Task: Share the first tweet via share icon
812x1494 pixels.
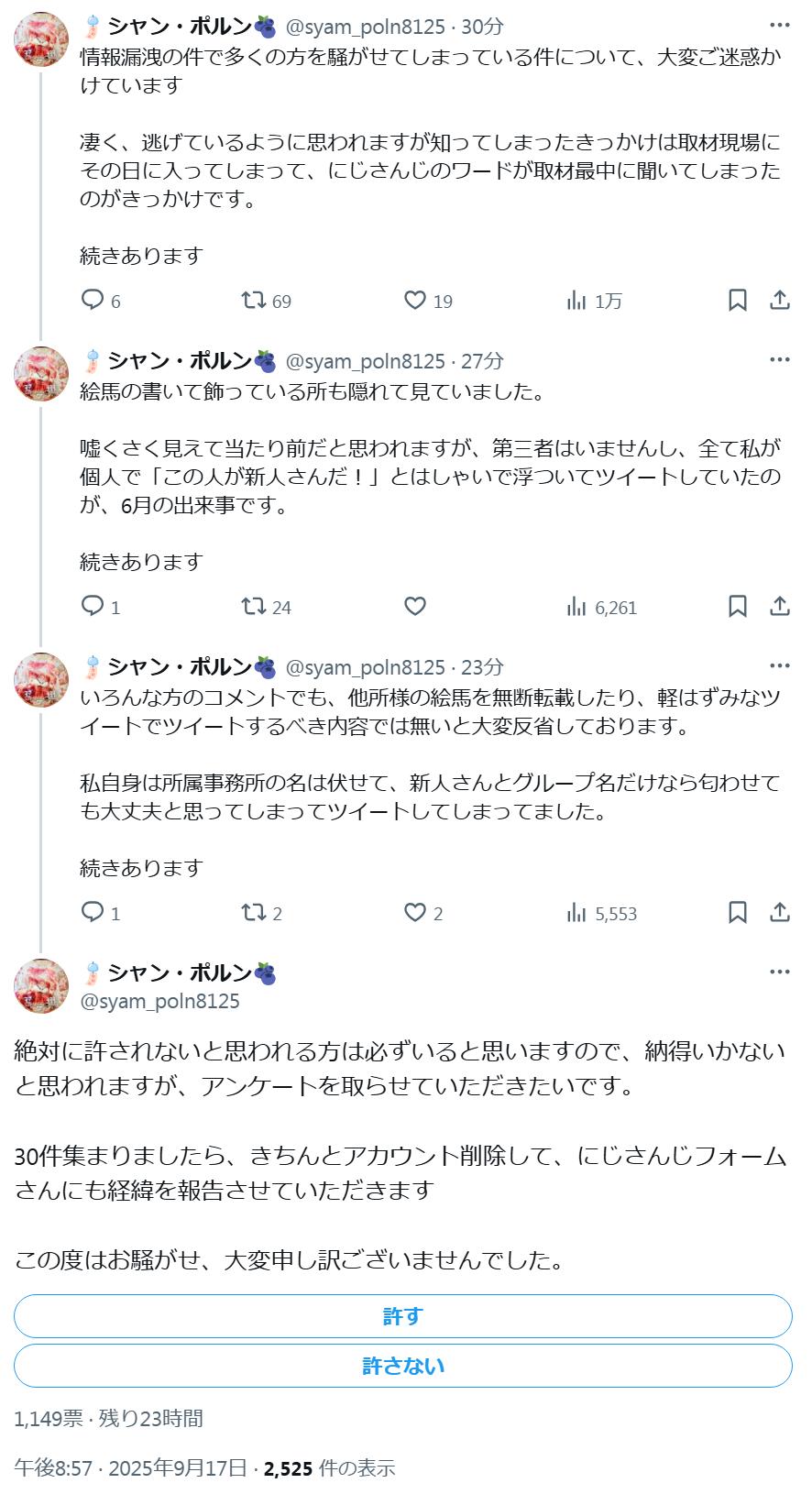Action: click(x=780, y=301)
